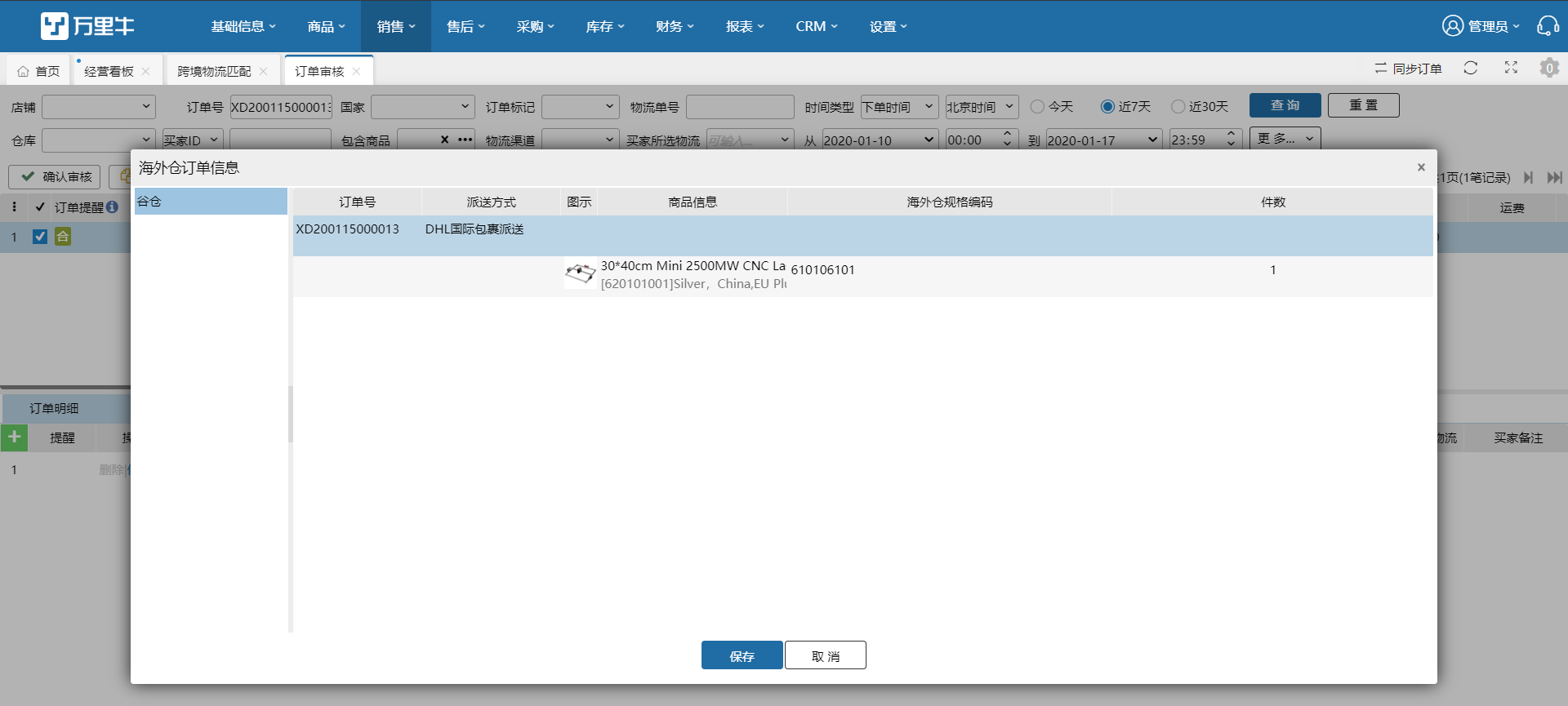The height and width of the screenshot is (706, 1568).
Task: Open the gear settings icon in the tab bar
Action: [x=1549, y=69]
